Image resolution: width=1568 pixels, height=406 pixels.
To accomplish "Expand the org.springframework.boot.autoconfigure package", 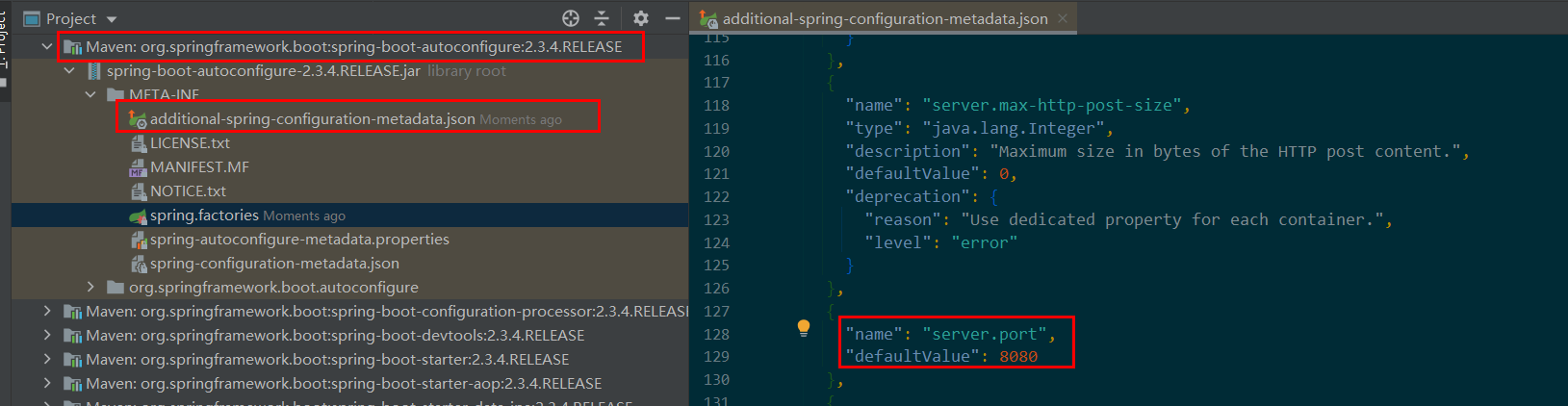I will (x=91, y=287).
